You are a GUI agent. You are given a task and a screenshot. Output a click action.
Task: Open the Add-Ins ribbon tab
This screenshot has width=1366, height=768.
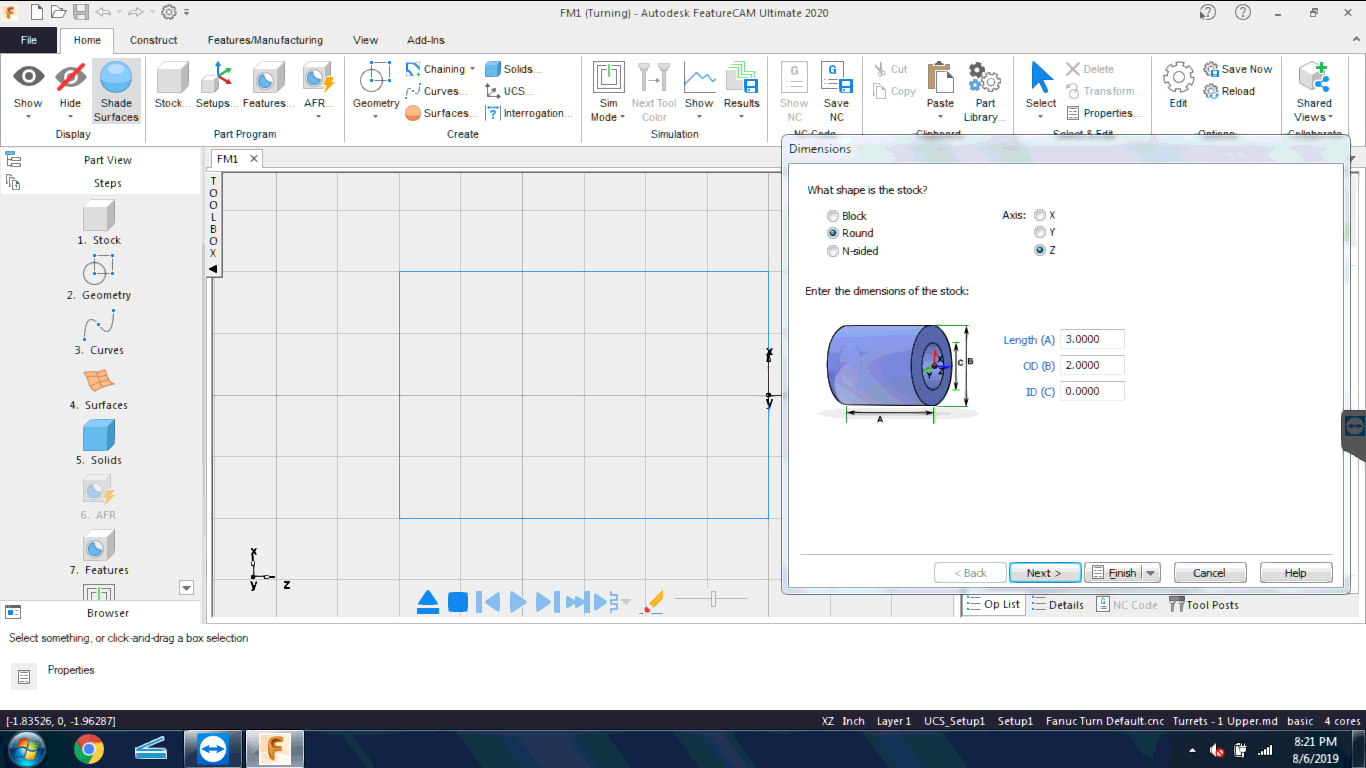(x=426, y=40)
